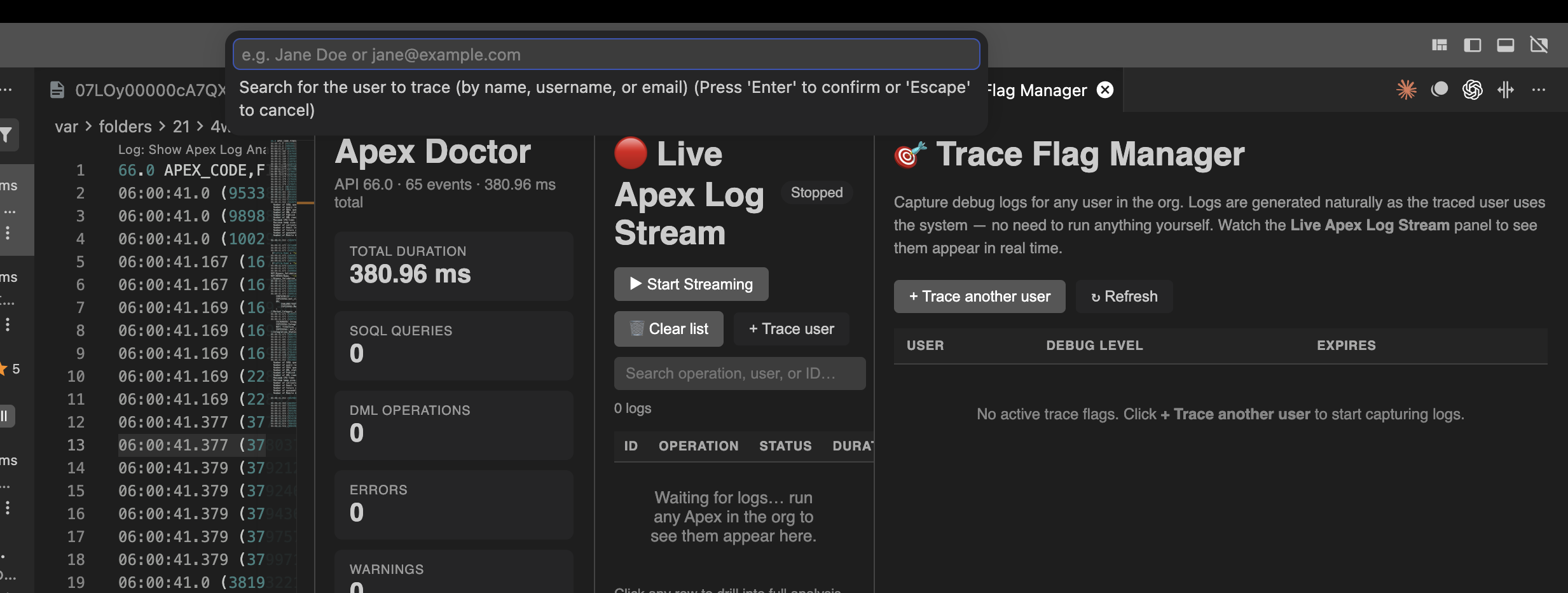Viewport: 1568px width, 593px height.
Task: Click the '0 logs' count text
Action: (x=633, y=408)
